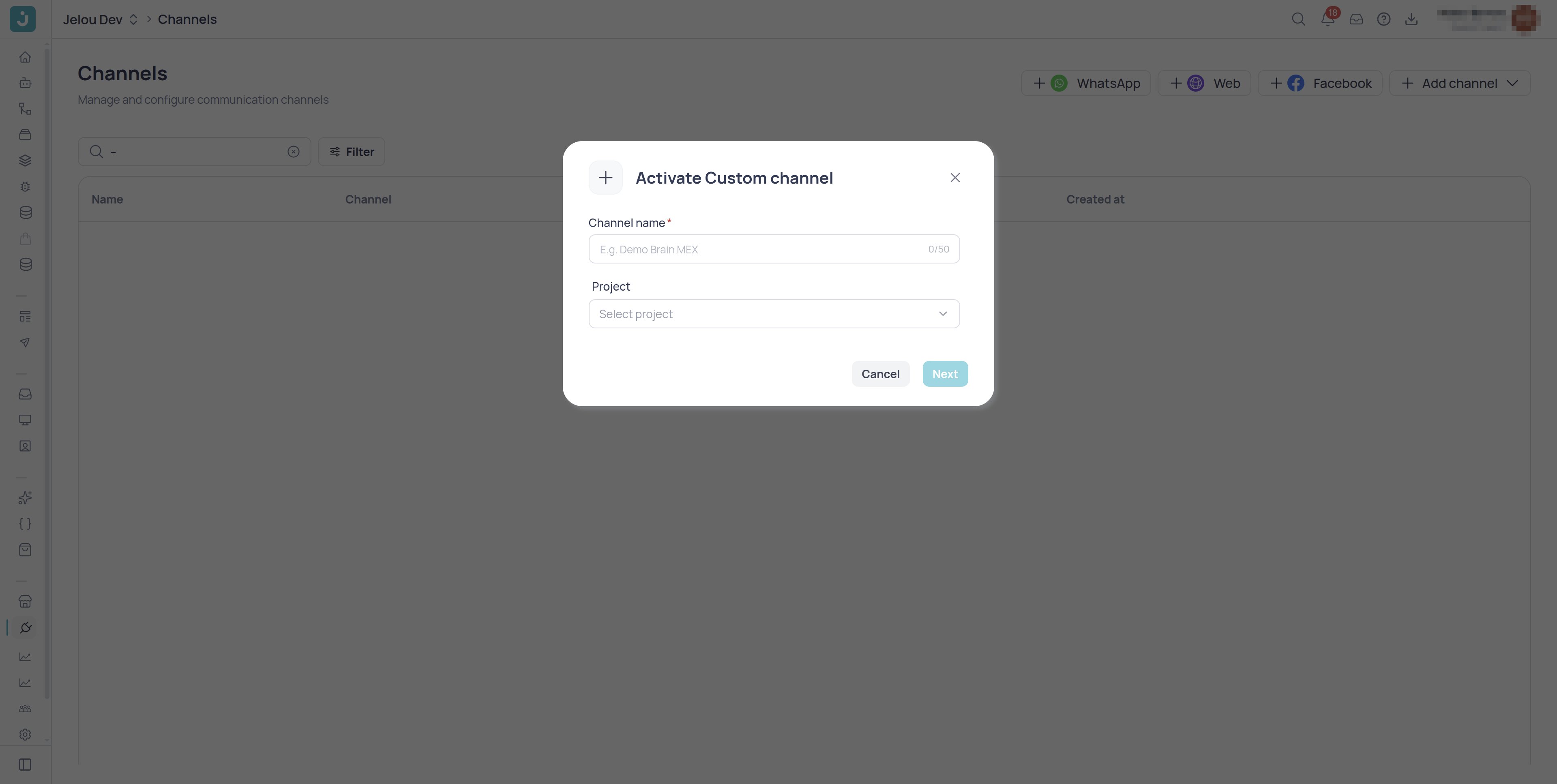Click the download icon in top bar

coord(1411,19)
